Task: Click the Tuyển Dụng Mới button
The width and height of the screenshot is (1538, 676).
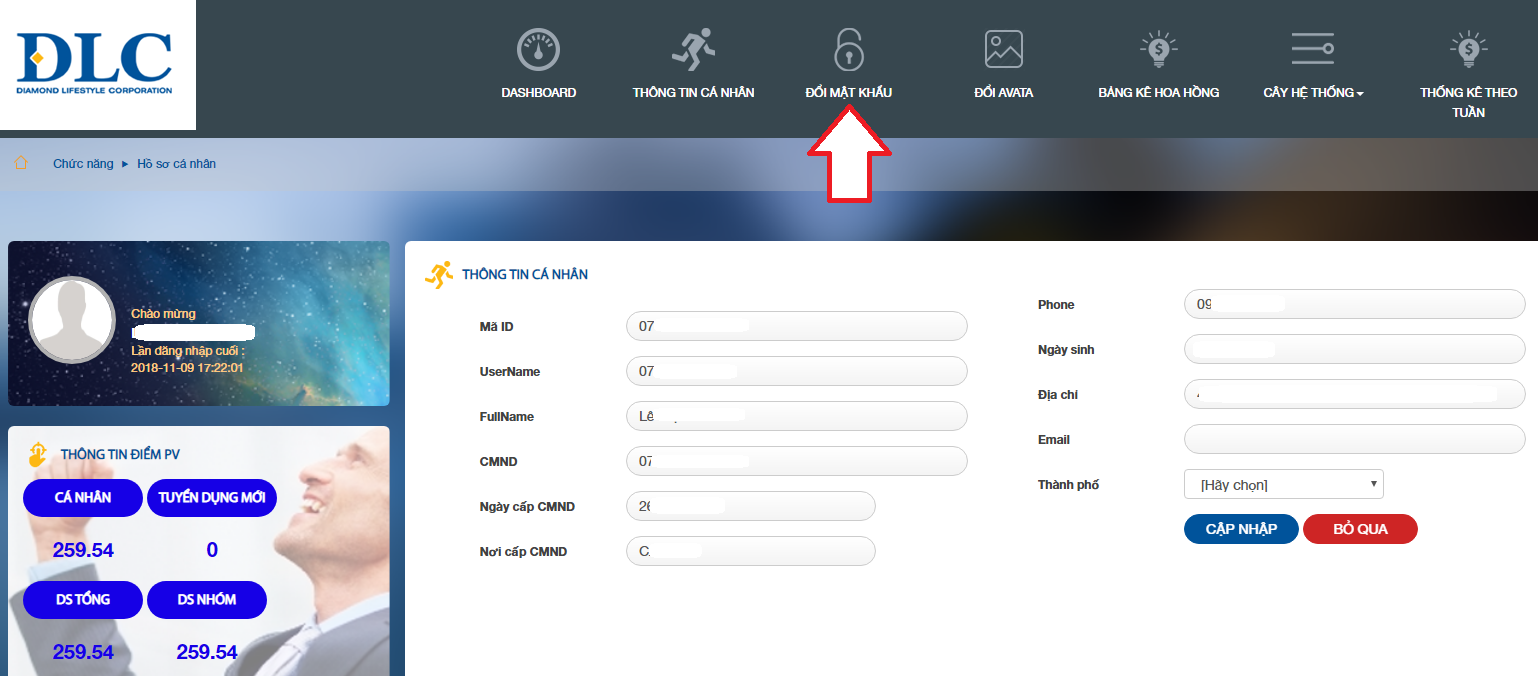Action: (212, 497)
